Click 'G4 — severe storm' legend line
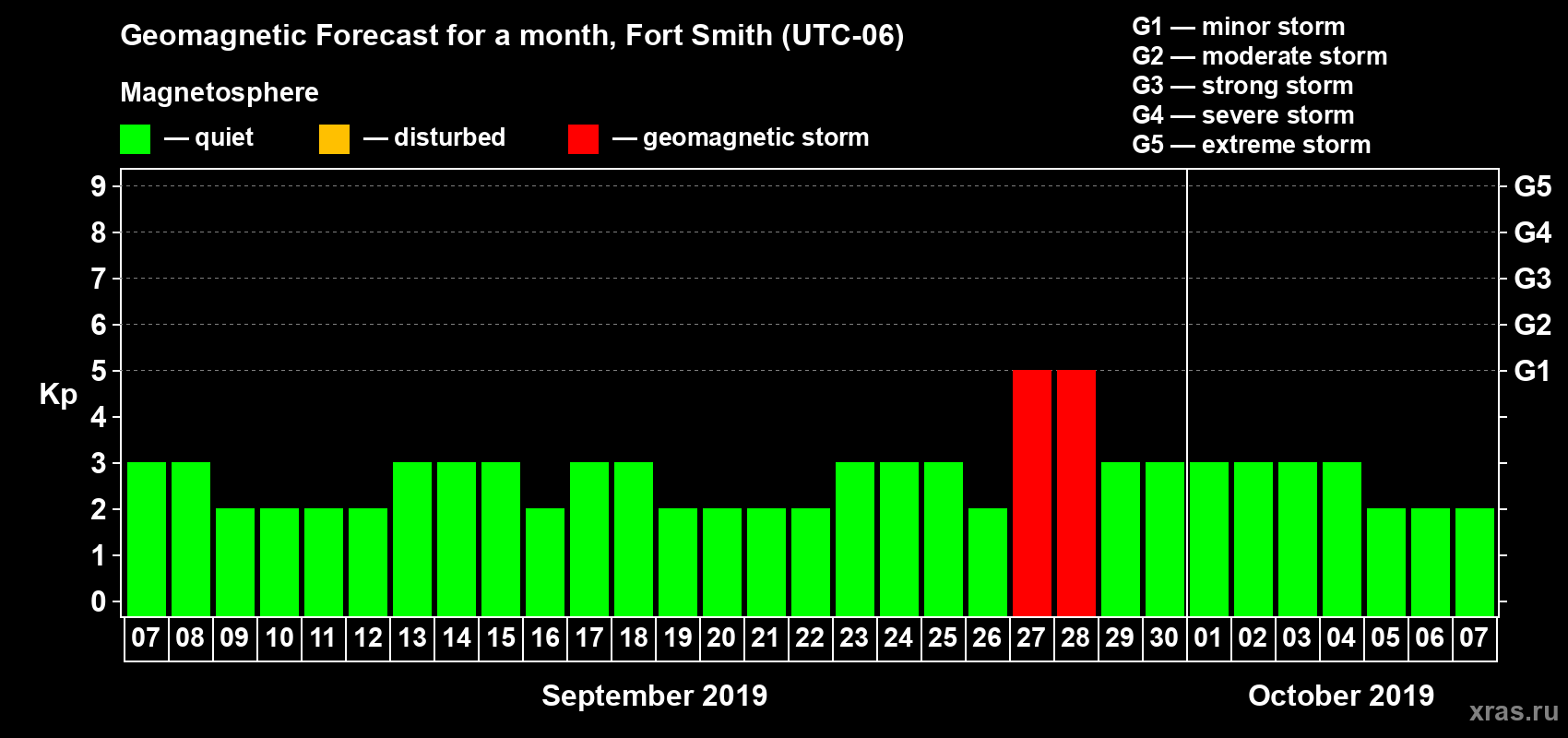1568x738 pixels. 1243,115
